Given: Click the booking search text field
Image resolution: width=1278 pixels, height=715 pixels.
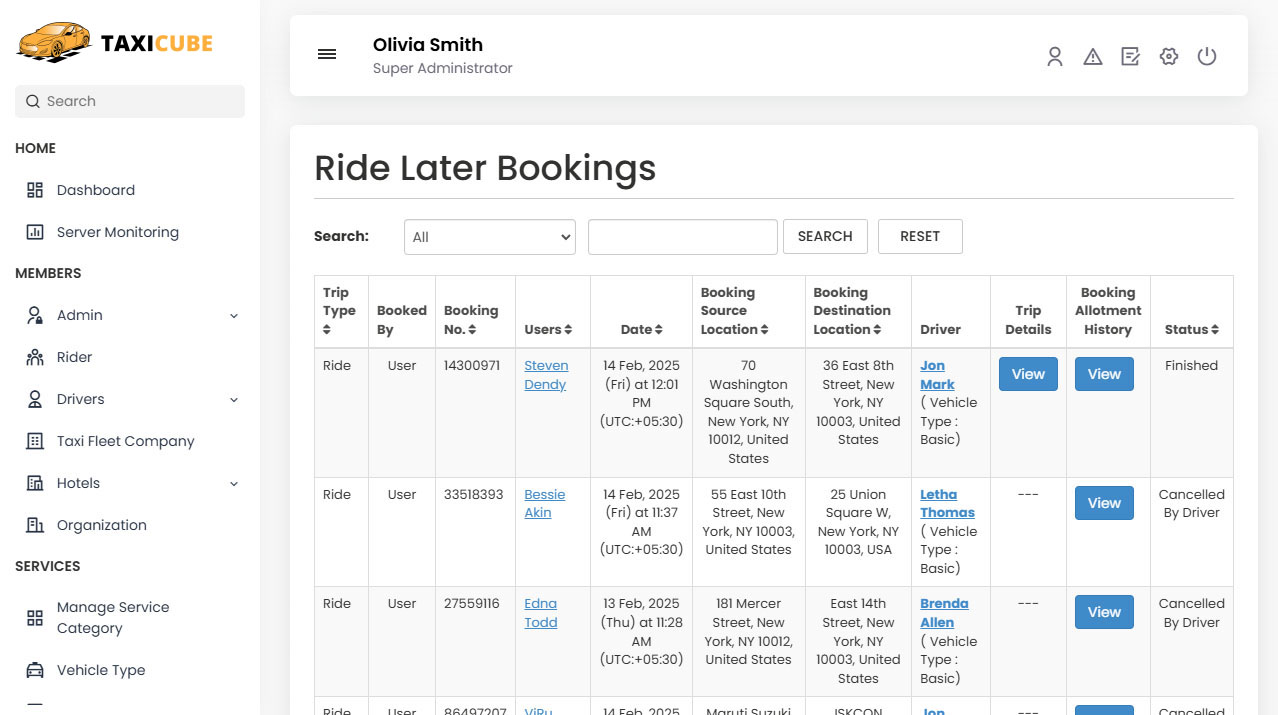Looking at the screenshot, I should pos(682,237).
